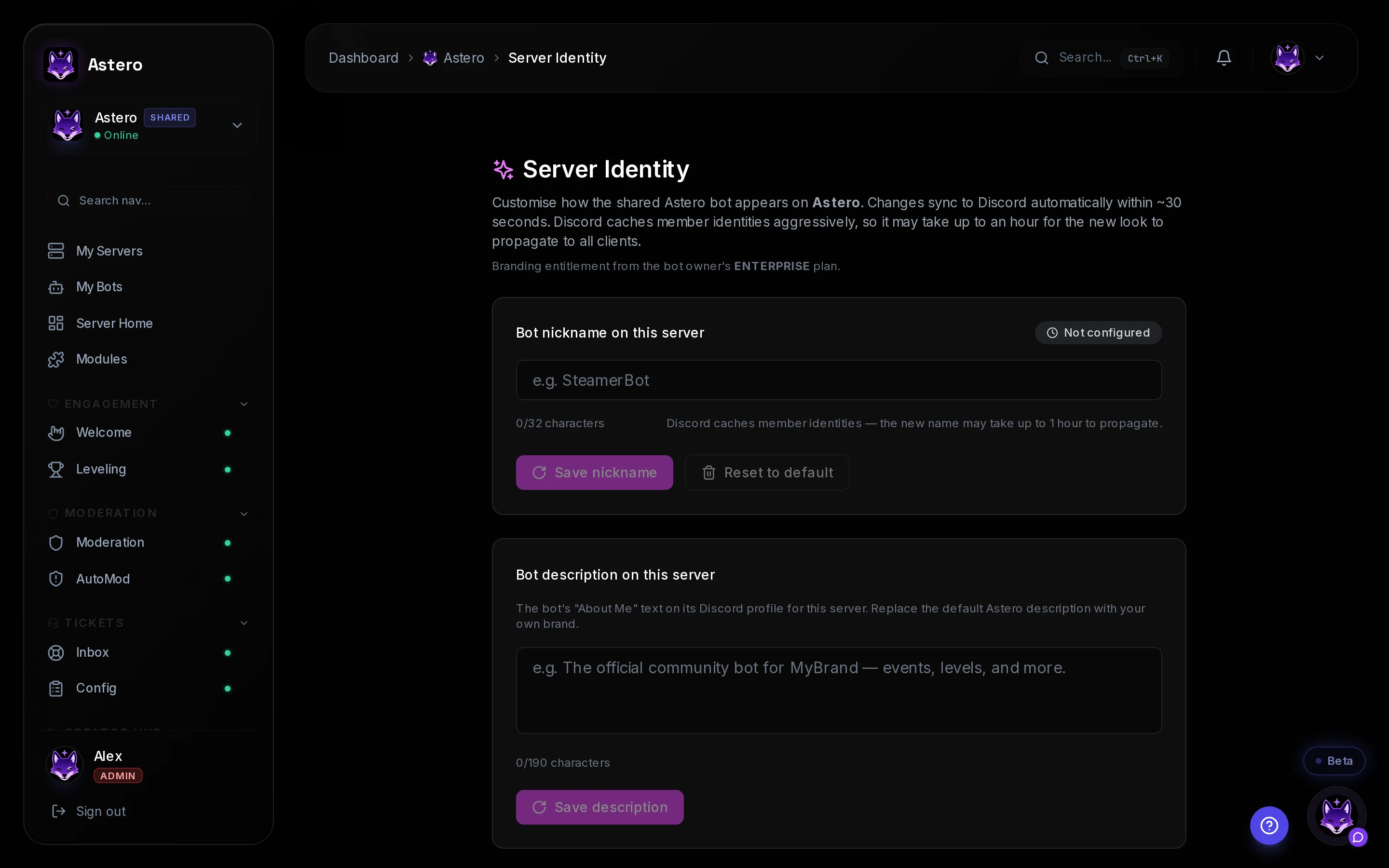Viewport: 1389px width, 868px height.
Task: Click the "0/32 characters" counter text
Action: tap(559, 423)
